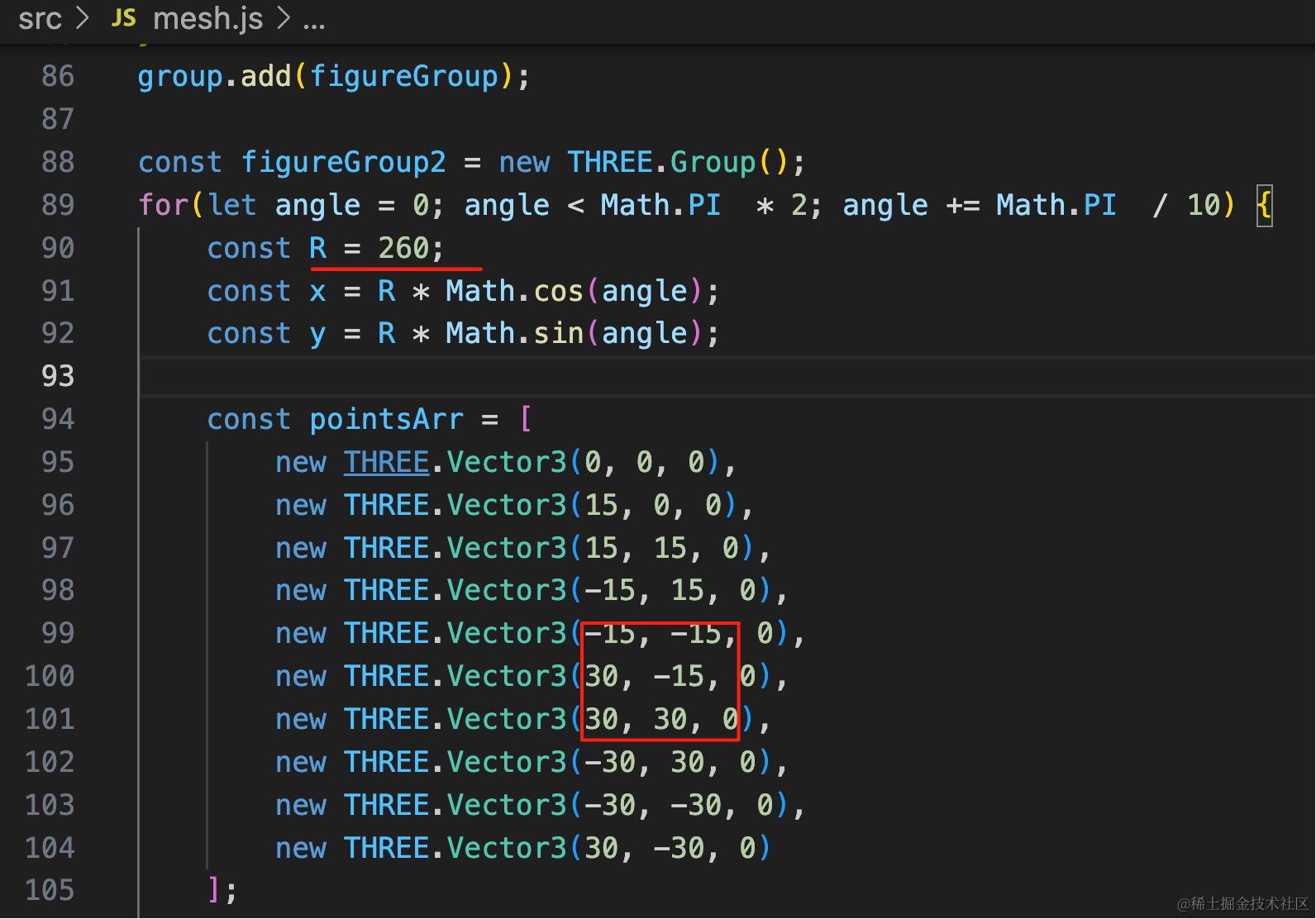Click Vector3(-15, 15, 0) on line 98
Screen dimensions: 1316x919
coord(609,590)
